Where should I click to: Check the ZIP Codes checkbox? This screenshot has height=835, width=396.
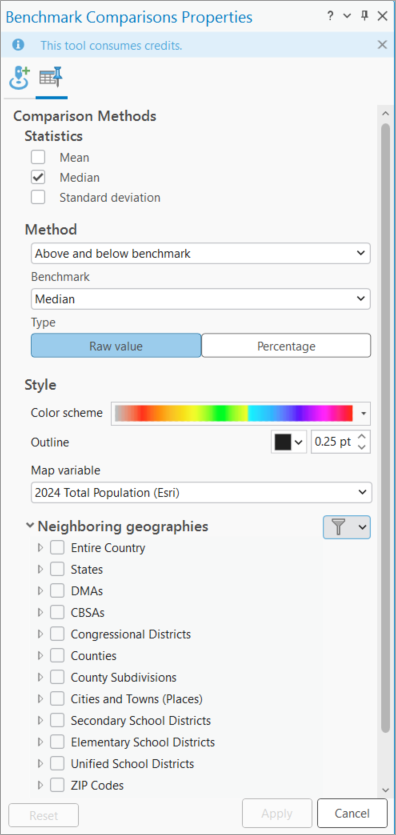click(x=57, y=785)
